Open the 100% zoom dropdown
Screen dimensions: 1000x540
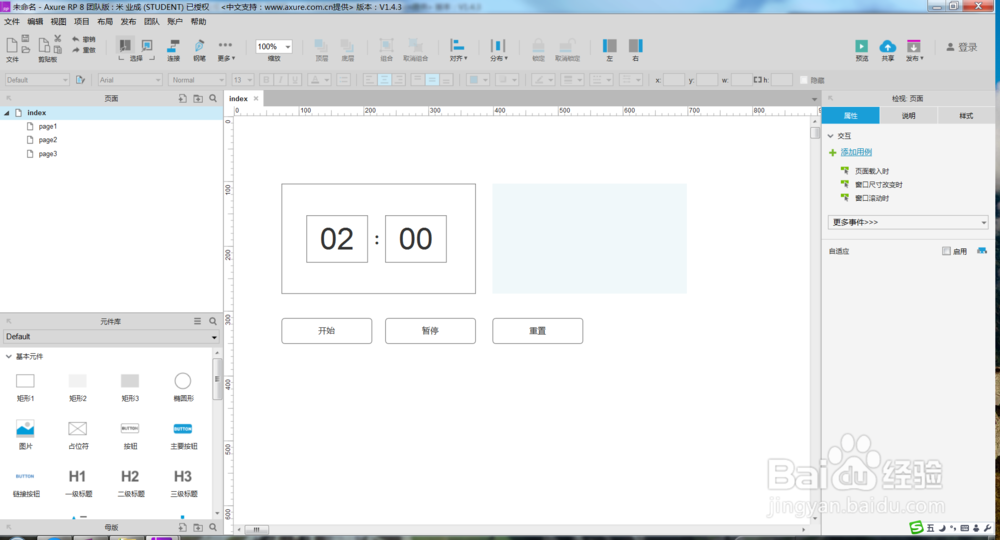point(288,47)
